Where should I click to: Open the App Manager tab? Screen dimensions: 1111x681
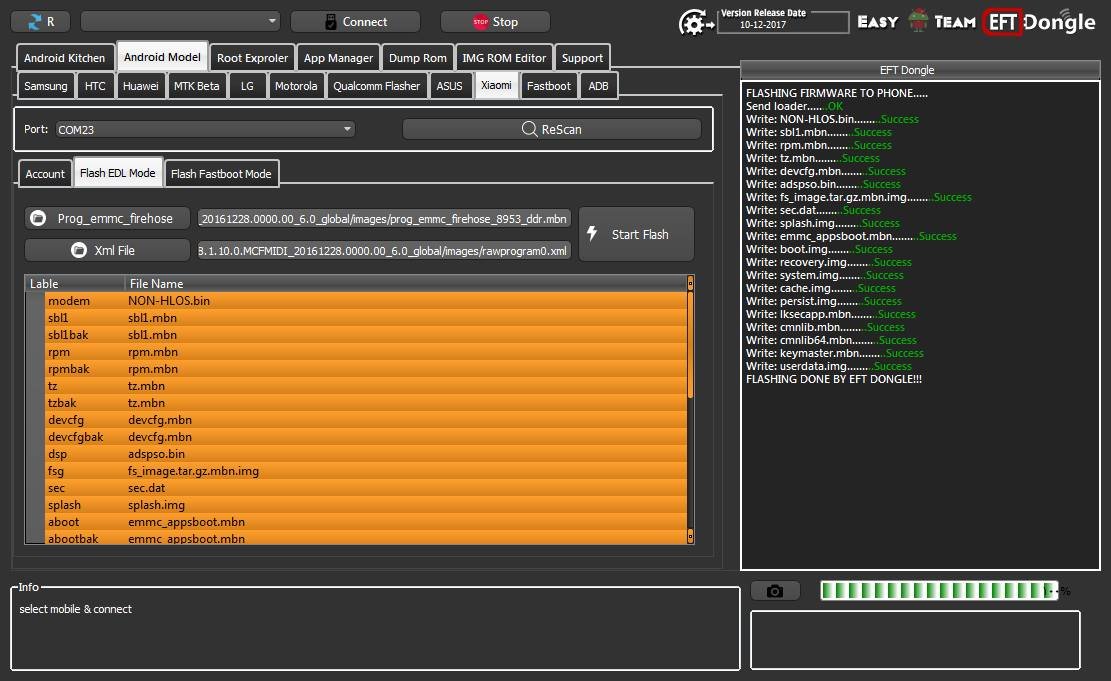(338, 58)
